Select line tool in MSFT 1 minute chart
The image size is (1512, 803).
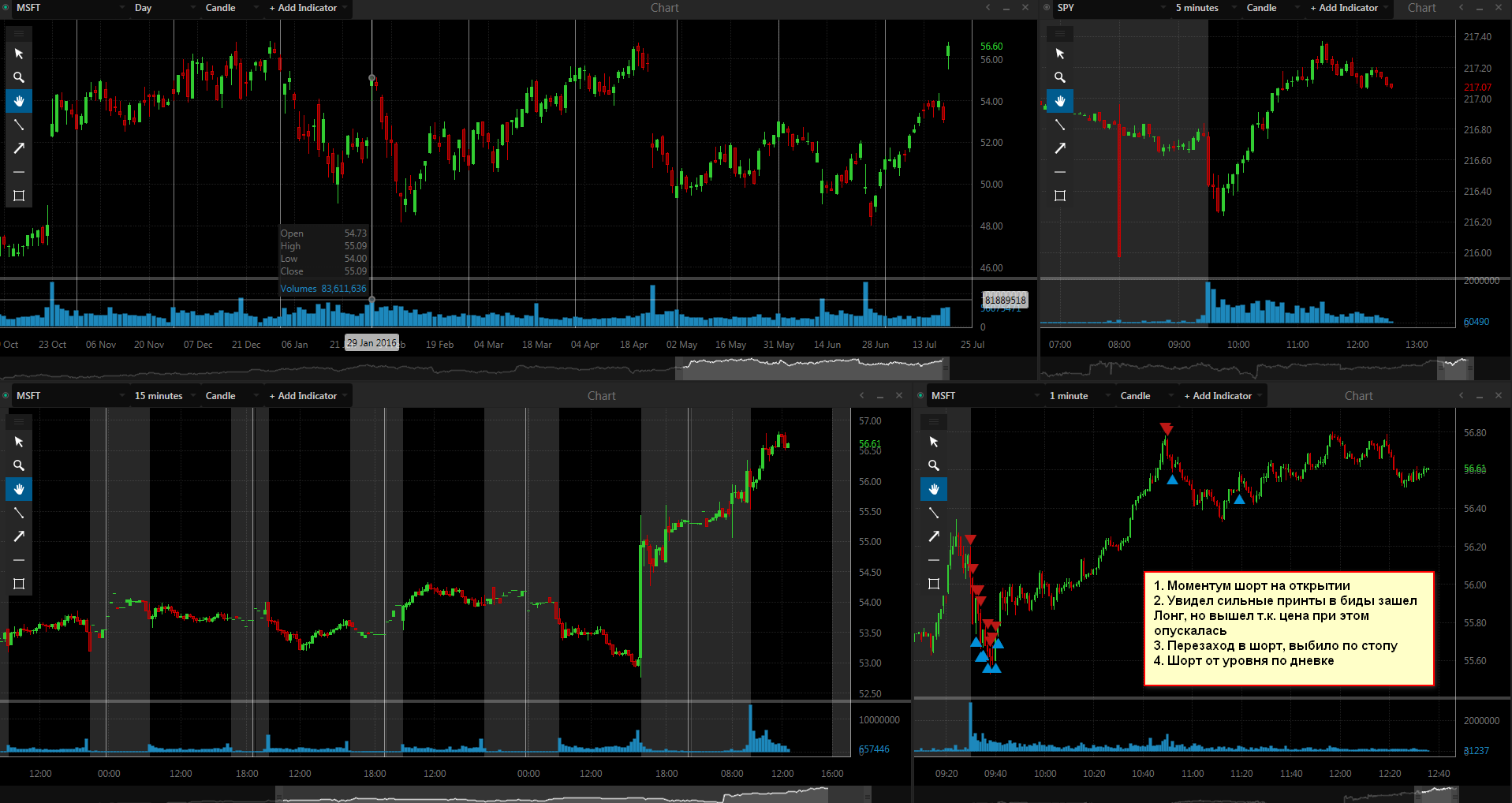point(934,513)
